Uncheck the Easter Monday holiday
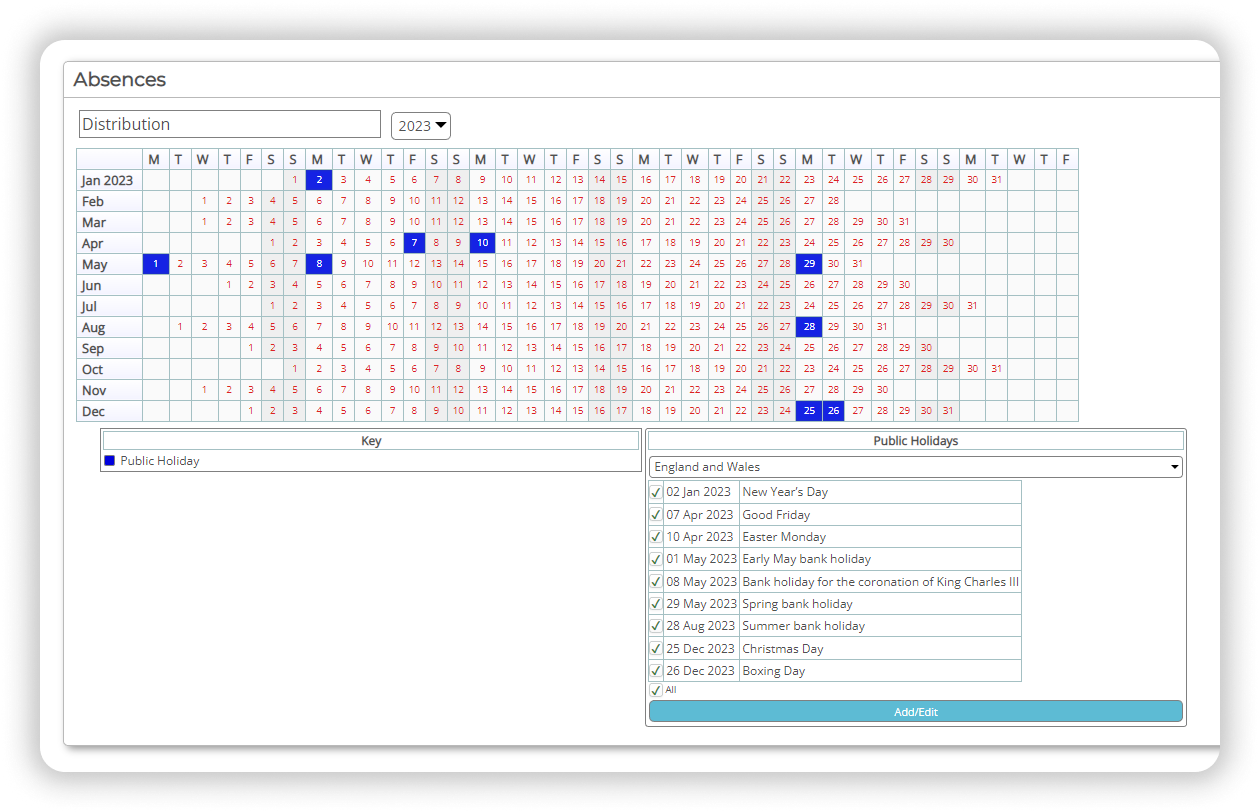Viewport: 1260px width, 812px height. point(656,536)
